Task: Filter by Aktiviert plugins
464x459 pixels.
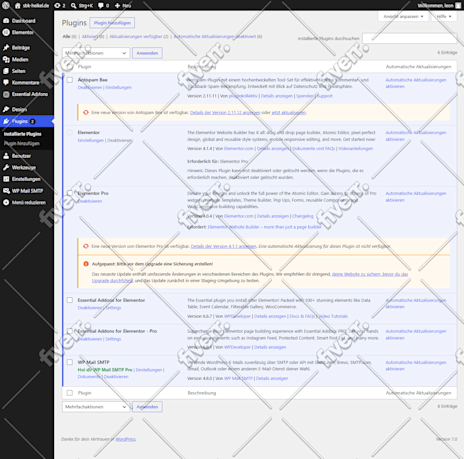Action: pyautogui.click(x=90, y=36)
